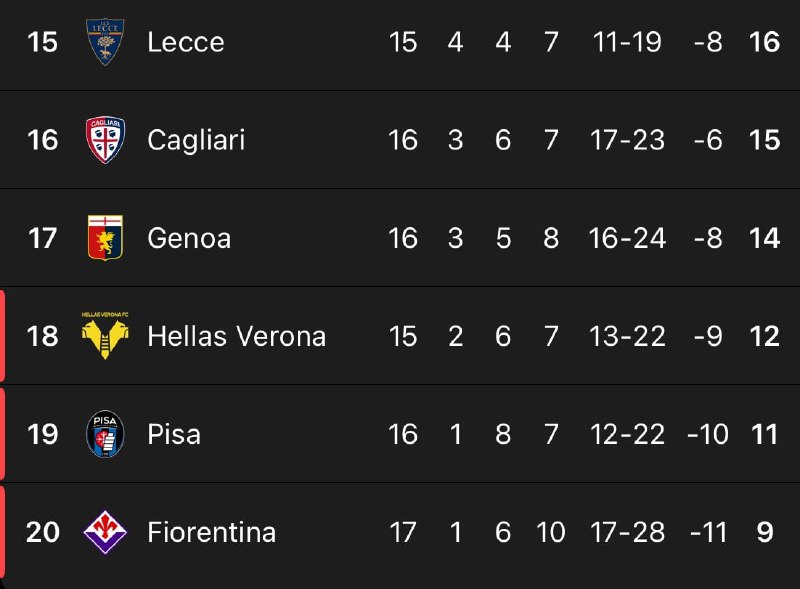
Task: Open the Fiorentina team name link
Action: pos(211,532)
